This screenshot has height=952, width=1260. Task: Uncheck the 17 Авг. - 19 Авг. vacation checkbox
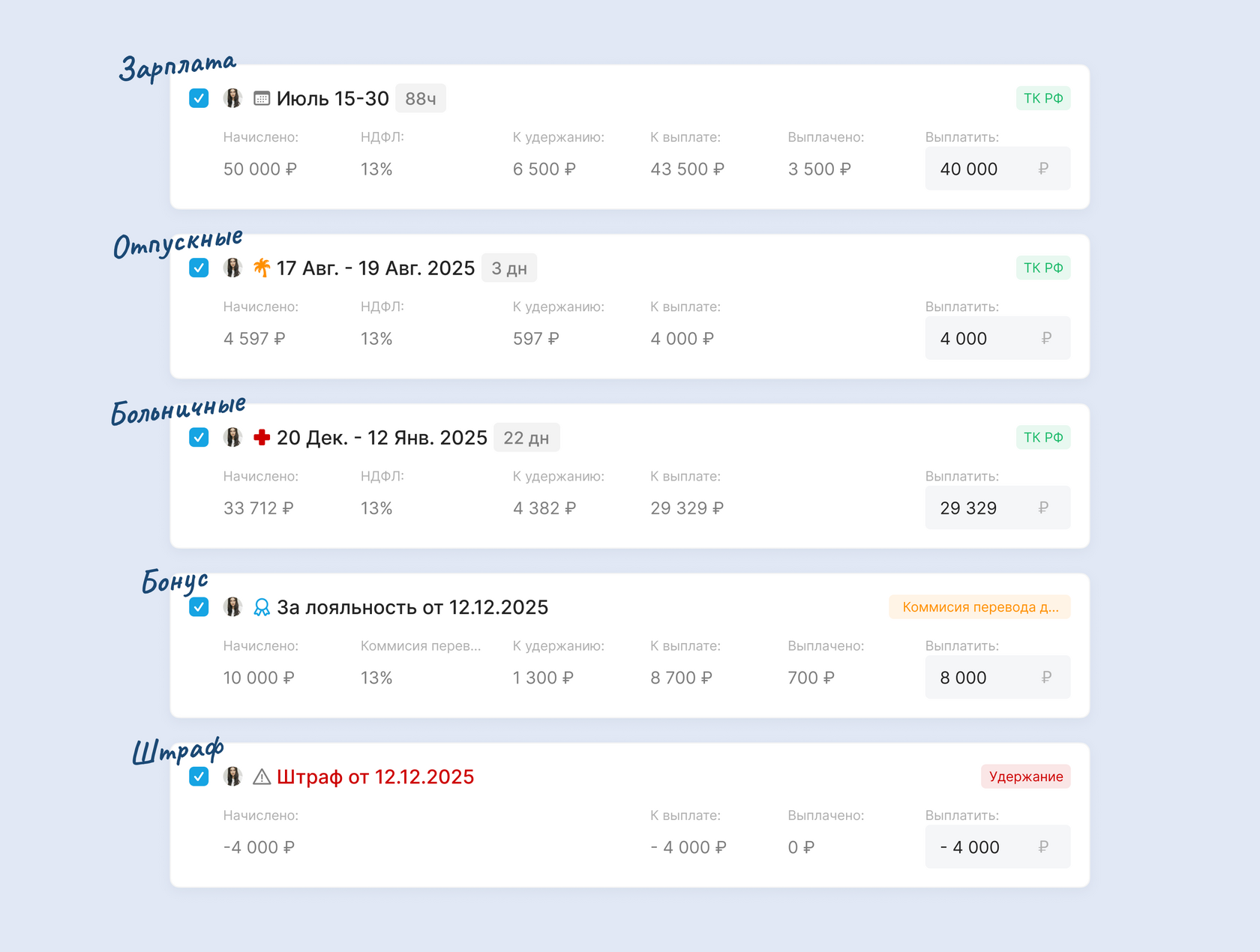[199, 268]
